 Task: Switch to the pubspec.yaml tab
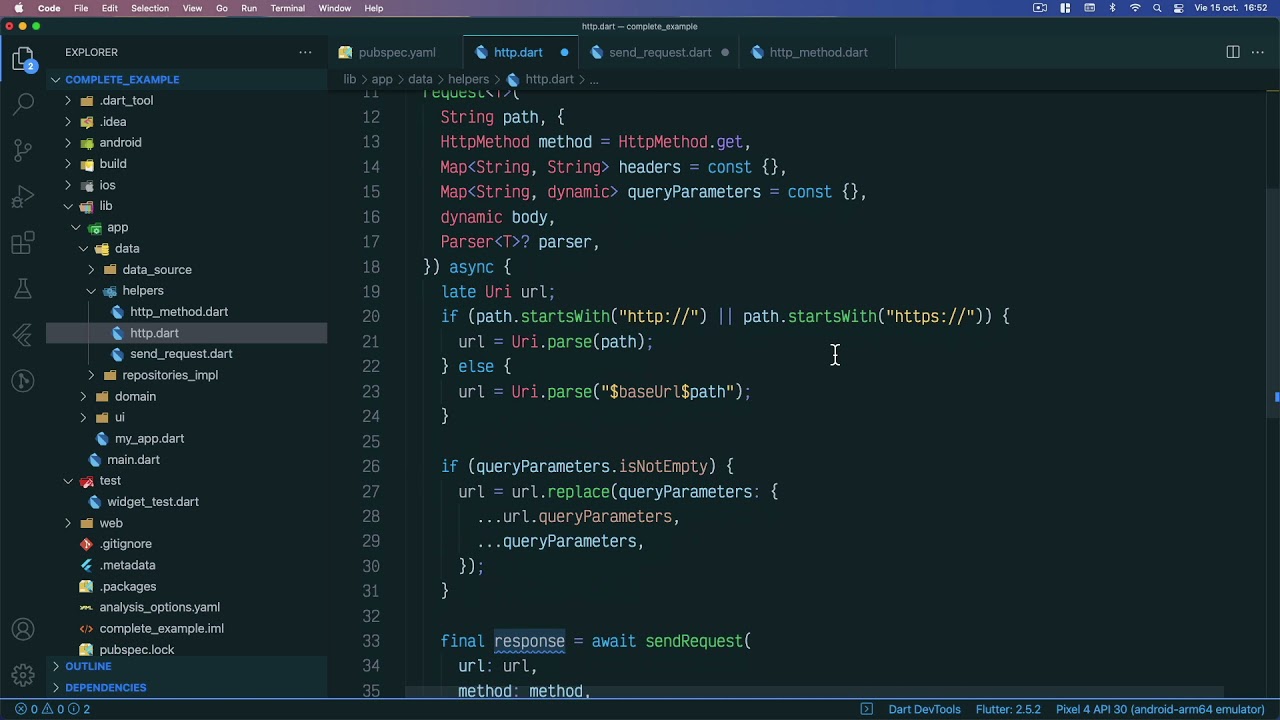point(396,52)
